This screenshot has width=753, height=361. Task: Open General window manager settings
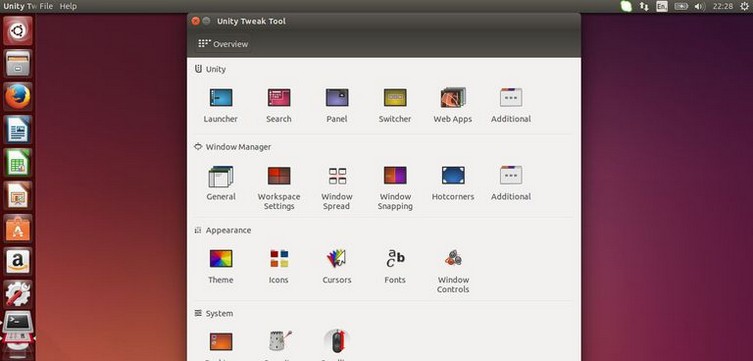(x=221, y=176)
